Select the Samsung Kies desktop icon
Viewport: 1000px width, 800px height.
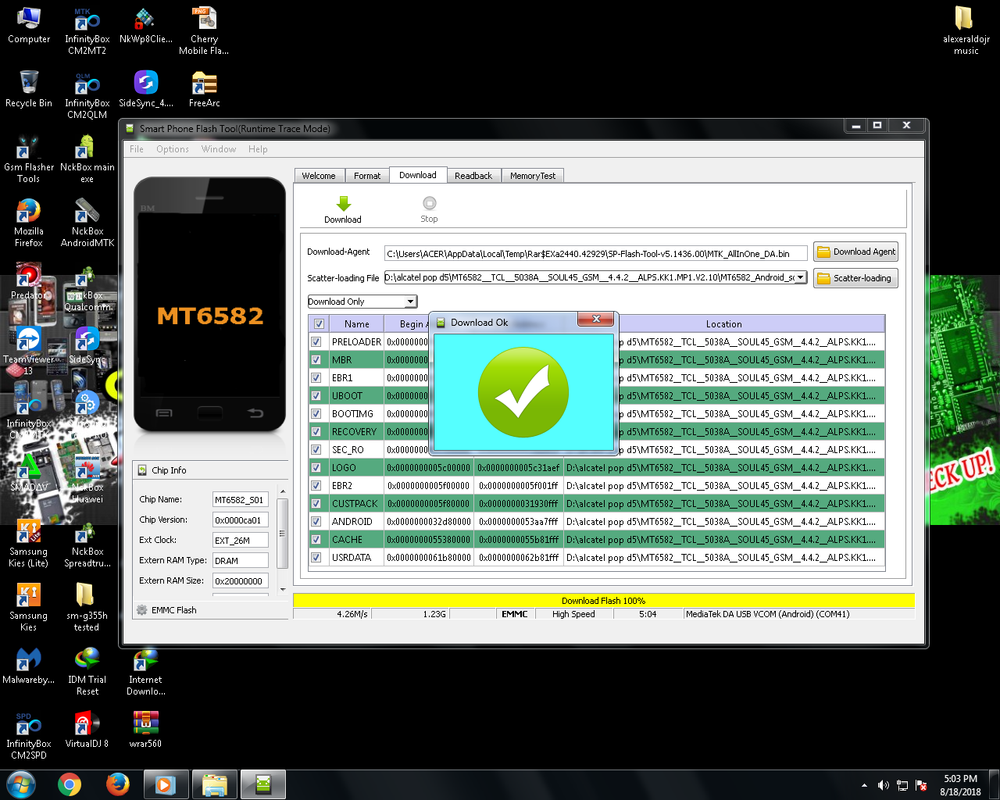click(x=29, y=608)
